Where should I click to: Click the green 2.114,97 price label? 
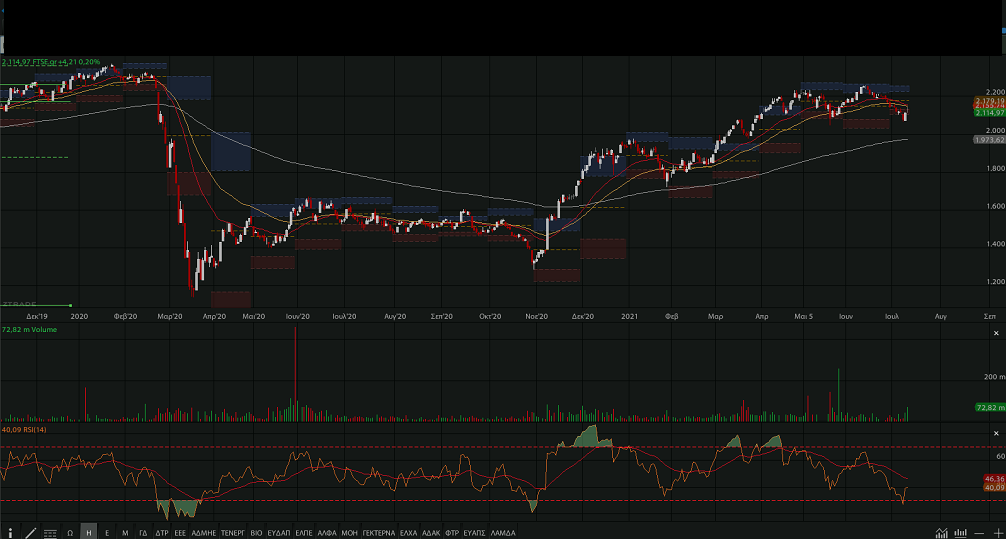pos(989,113)
